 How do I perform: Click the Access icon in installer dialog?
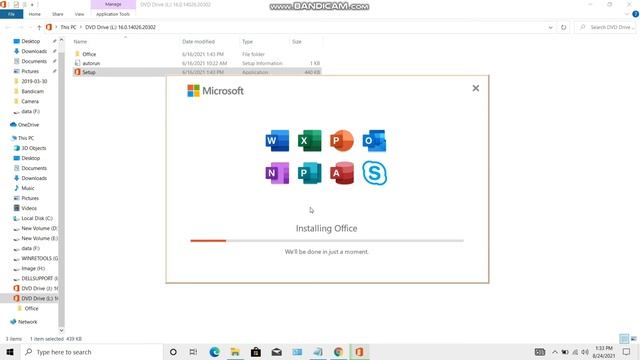coord(342,173)
